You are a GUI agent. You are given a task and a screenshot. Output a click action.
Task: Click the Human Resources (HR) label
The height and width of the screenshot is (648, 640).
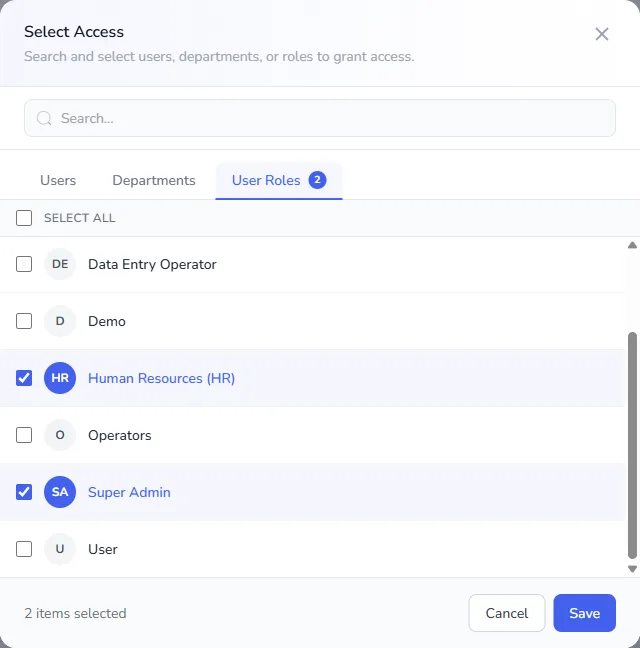point(162,379)
